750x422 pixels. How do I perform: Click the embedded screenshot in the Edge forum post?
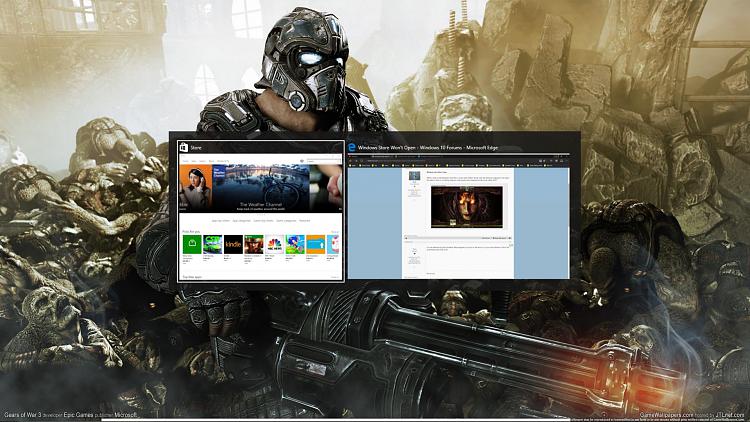(x=467, y=207)
